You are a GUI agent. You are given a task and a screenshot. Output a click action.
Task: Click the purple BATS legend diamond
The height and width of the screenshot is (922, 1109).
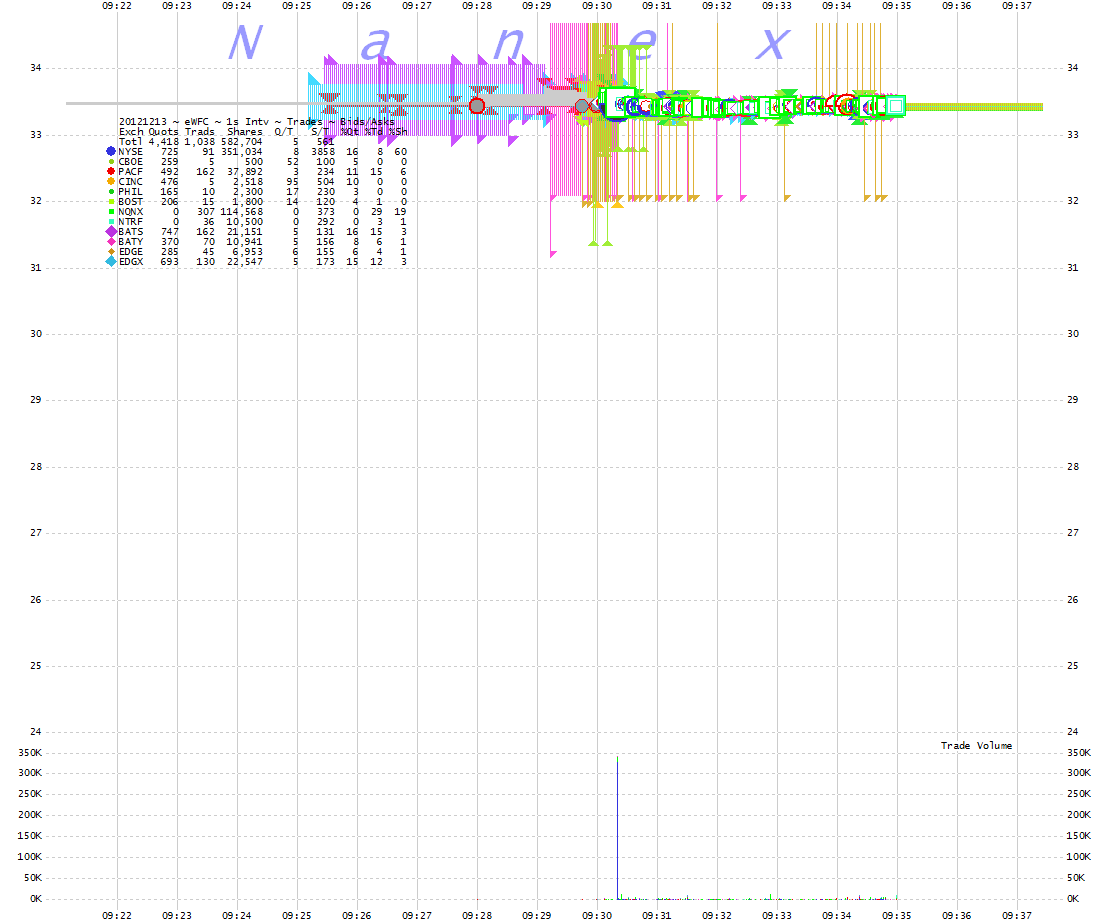coord(111,231)
